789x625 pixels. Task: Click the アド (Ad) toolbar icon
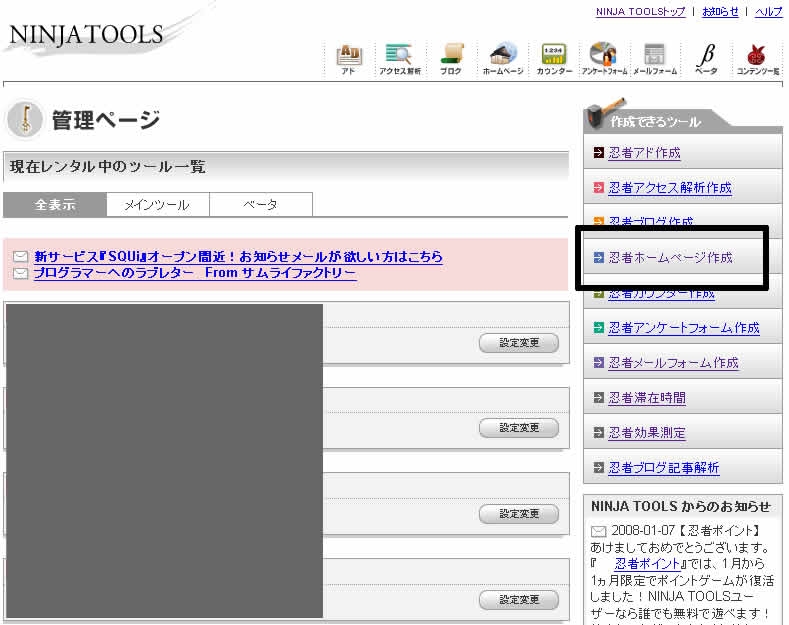click(349, 58)
